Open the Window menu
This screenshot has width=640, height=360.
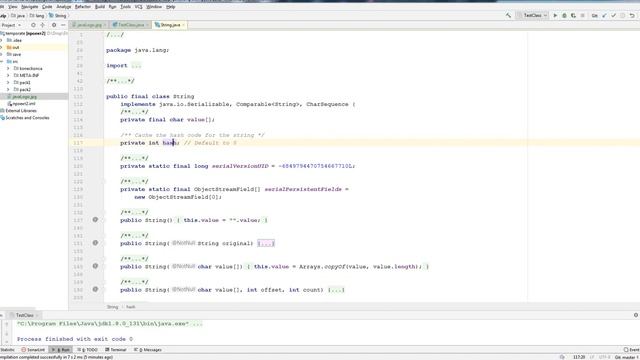click(x=154, y=7)
